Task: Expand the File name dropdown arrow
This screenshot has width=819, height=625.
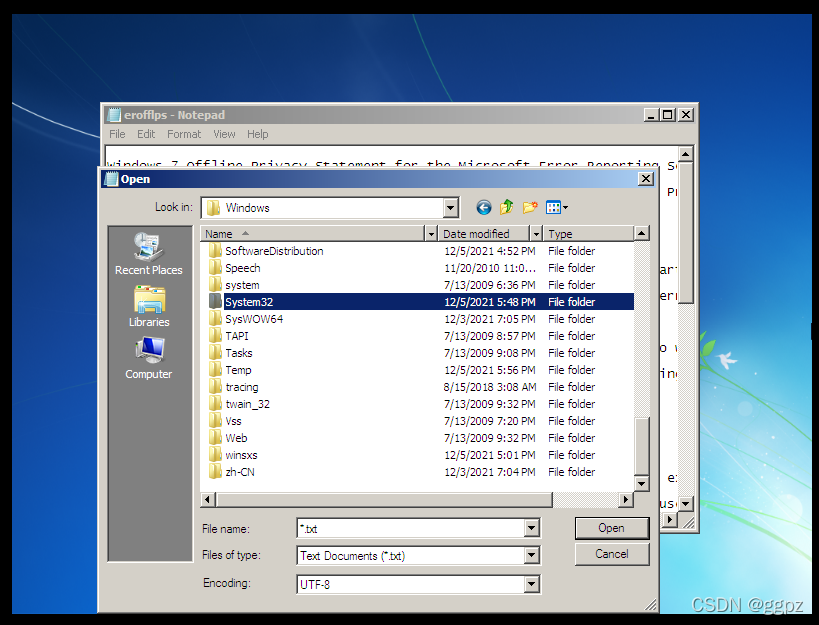Action: 532,528
